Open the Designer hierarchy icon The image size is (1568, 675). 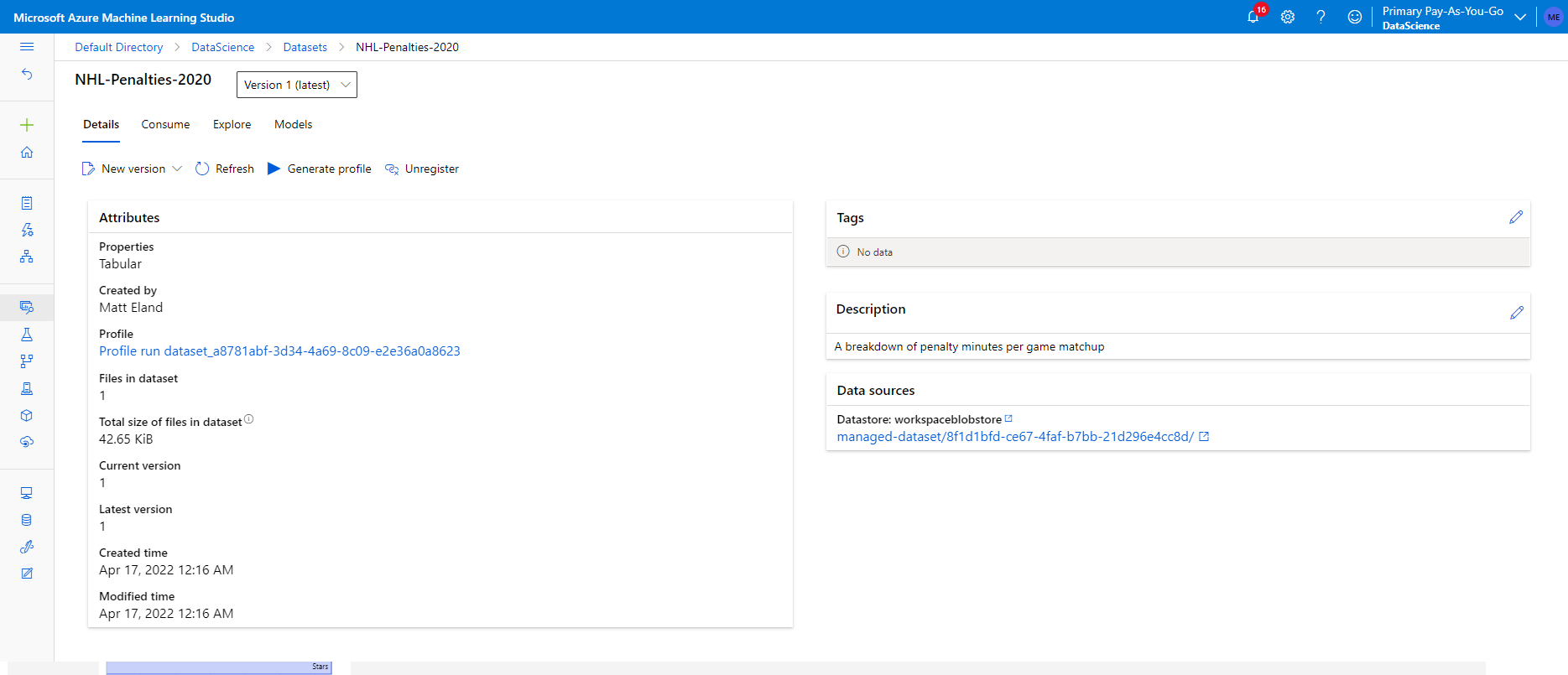click(27, 257)
